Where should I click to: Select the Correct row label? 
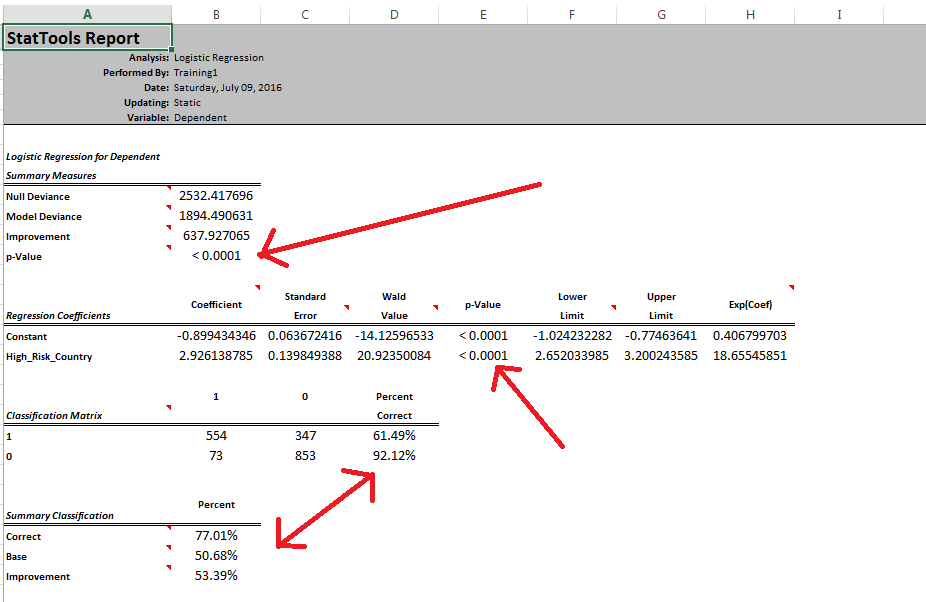(24, 537)
